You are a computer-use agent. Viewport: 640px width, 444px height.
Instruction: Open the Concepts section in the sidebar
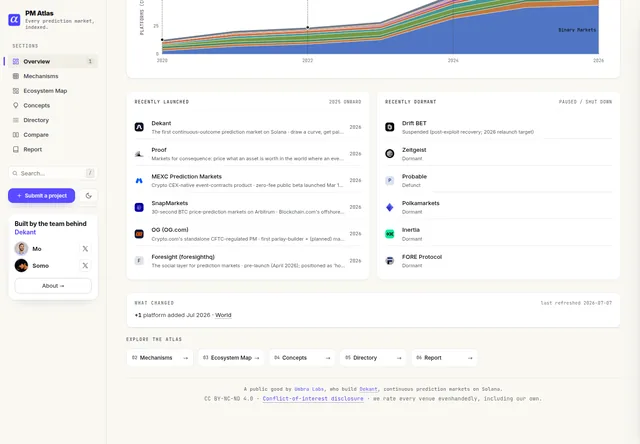click(53, 105)
